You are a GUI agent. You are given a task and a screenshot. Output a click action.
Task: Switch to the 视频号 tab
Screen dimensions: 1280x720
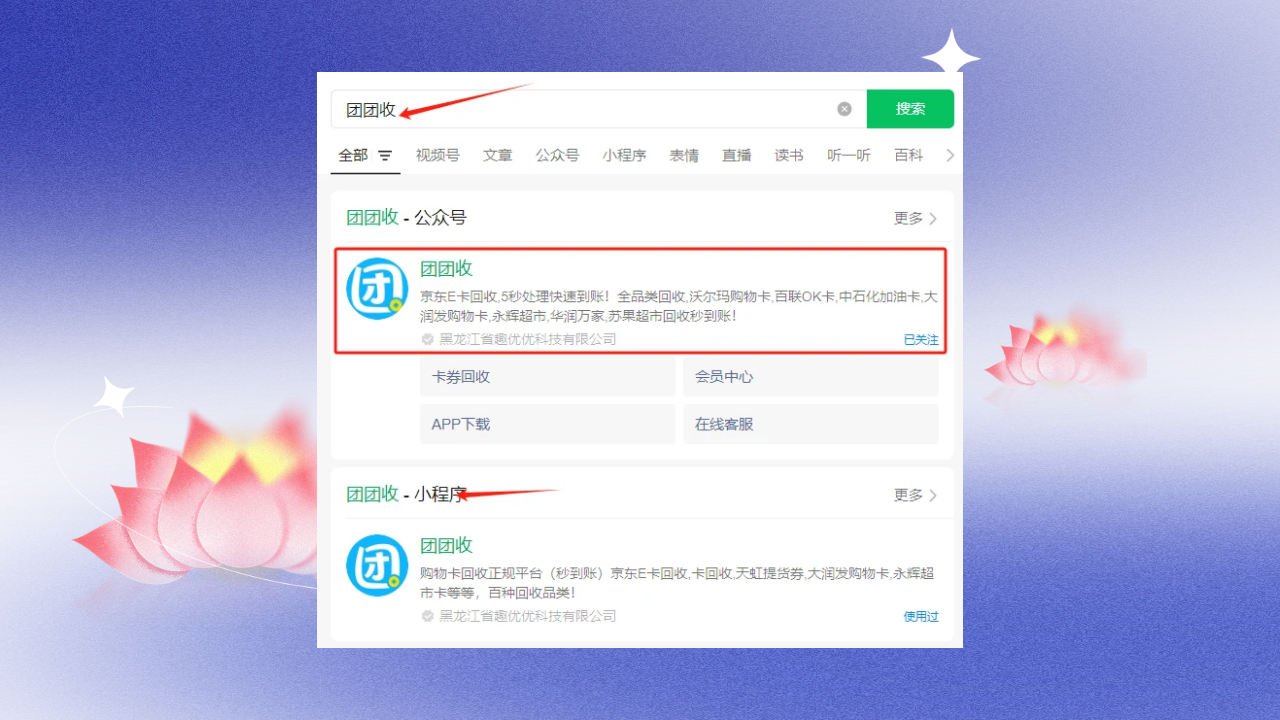click(x=438, y=156)
